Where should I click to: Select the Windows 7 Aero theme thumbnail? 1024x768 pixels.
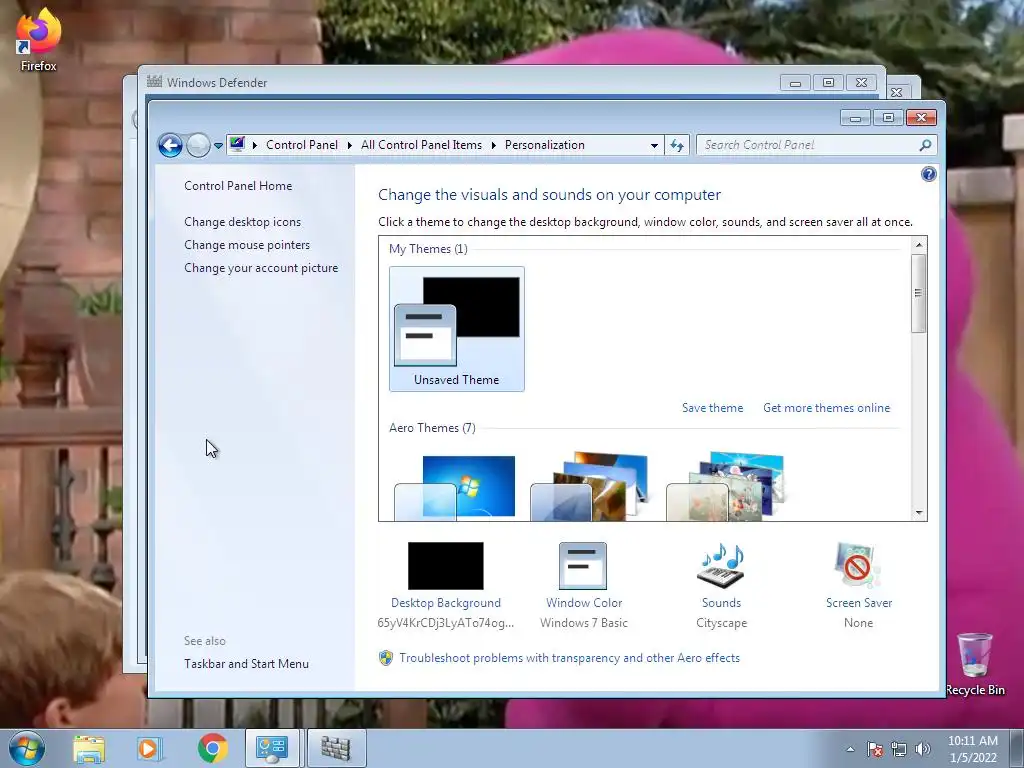click(455, 487)
